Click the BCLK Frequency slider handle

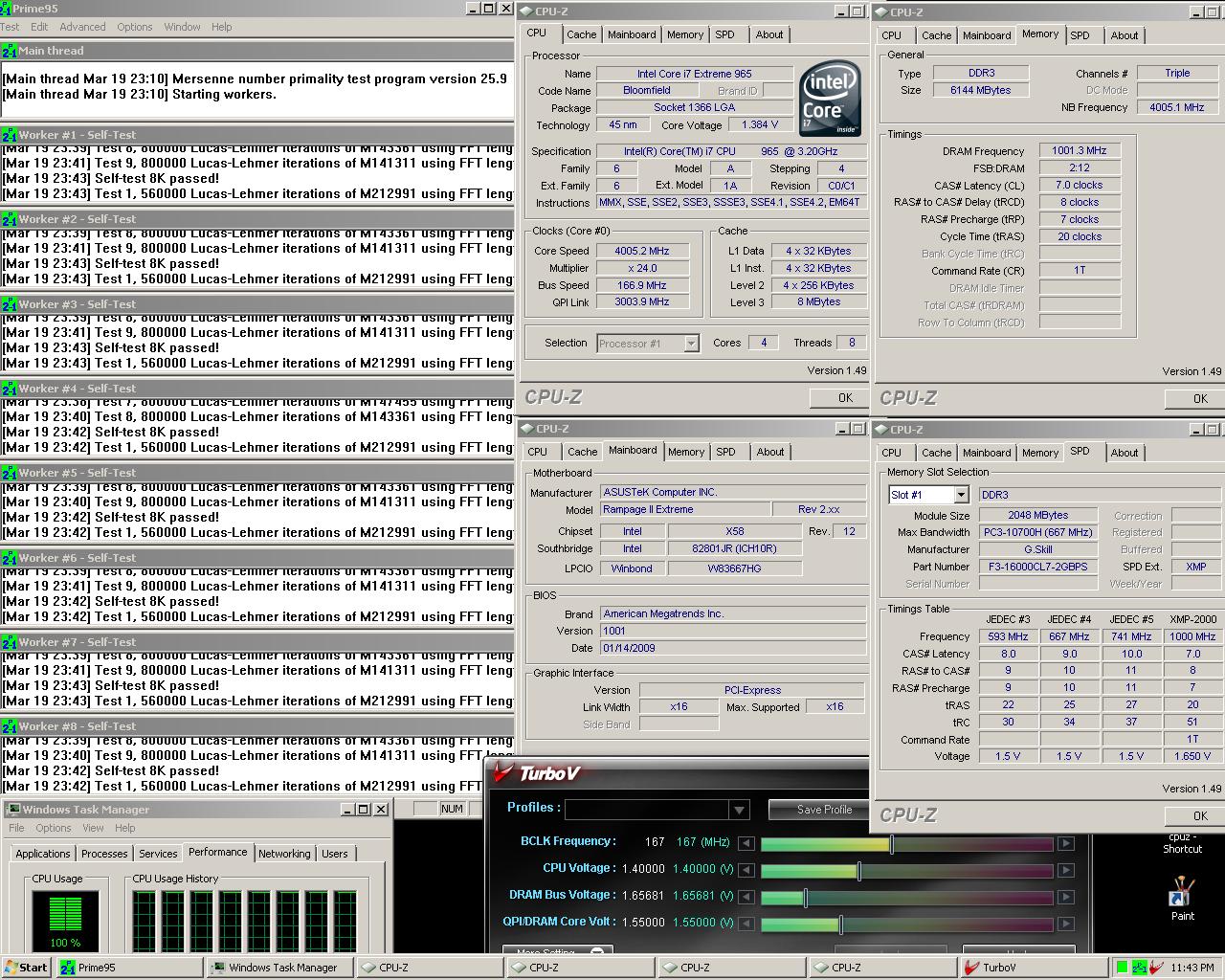(x=892, y=844)
